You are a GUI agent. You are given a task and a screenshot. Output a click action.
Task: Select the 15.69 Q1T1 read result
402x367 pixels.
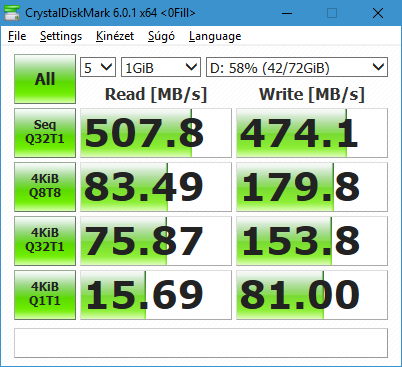tap(156, 295)
